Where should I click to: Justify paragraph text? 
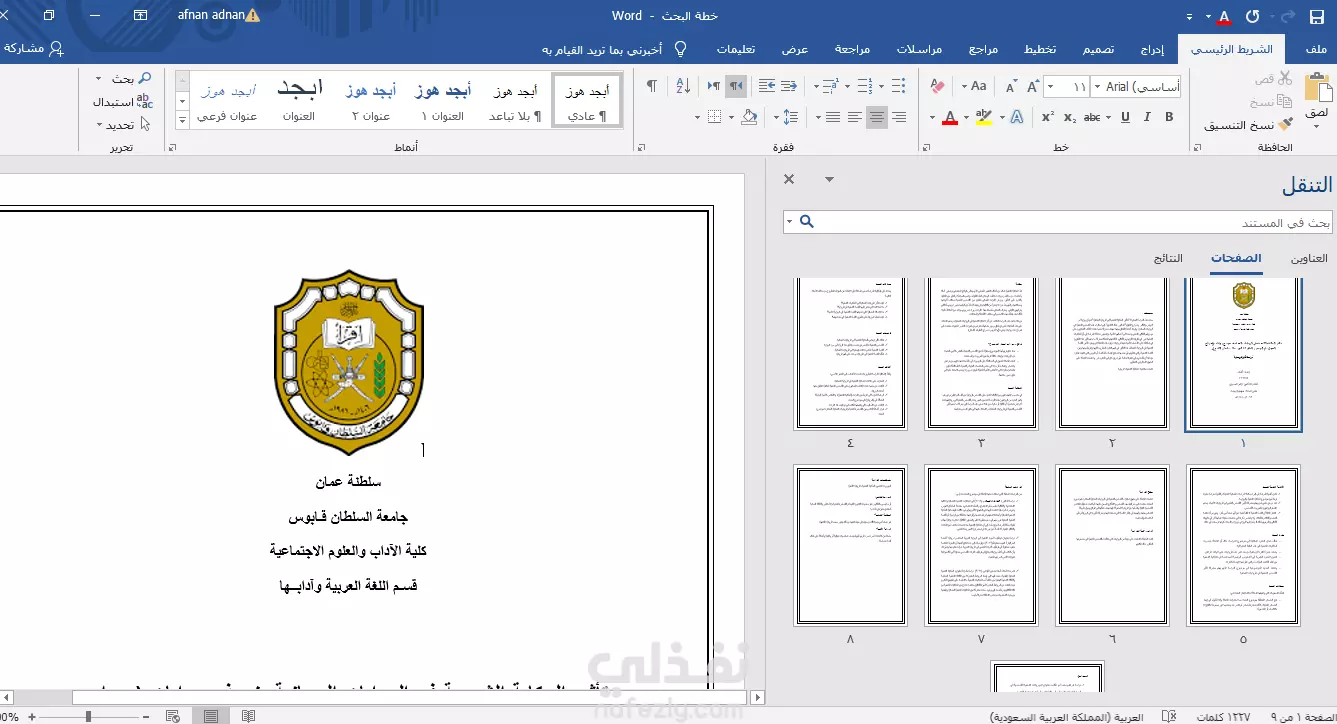[x=832, y=117]
